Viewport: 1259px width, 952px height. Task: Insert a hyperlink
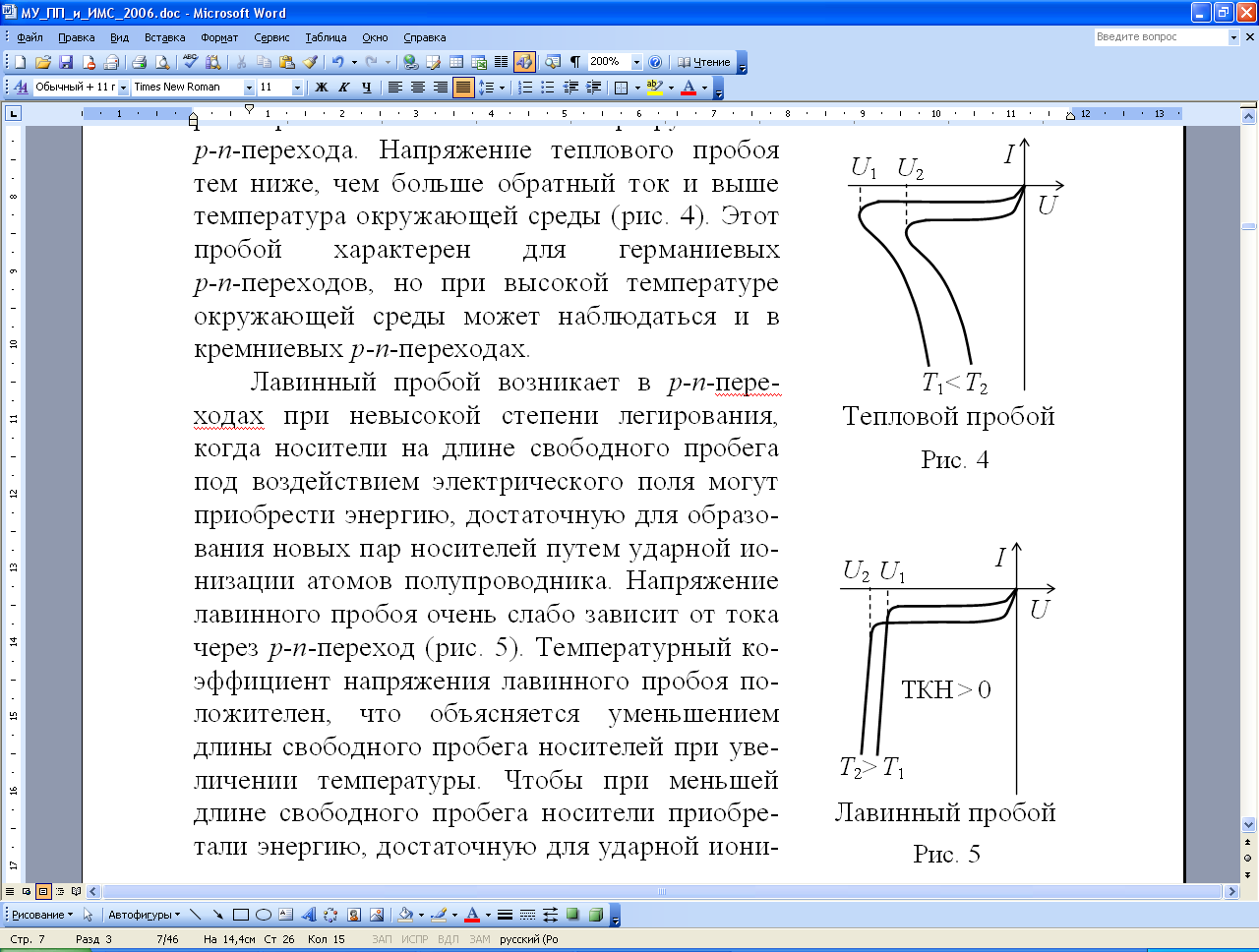click(410, 62)
